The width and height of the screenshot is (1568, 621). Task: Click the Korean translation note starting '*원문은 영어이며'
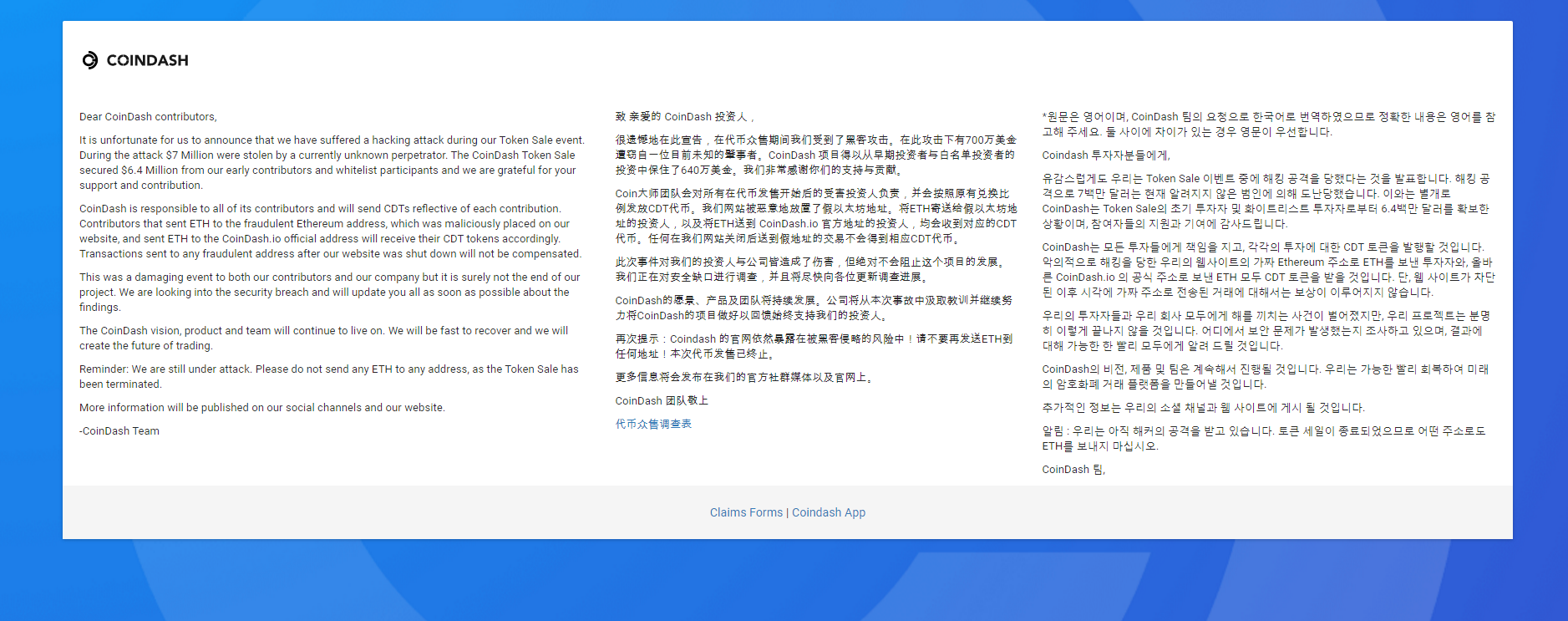point(1268,125)
